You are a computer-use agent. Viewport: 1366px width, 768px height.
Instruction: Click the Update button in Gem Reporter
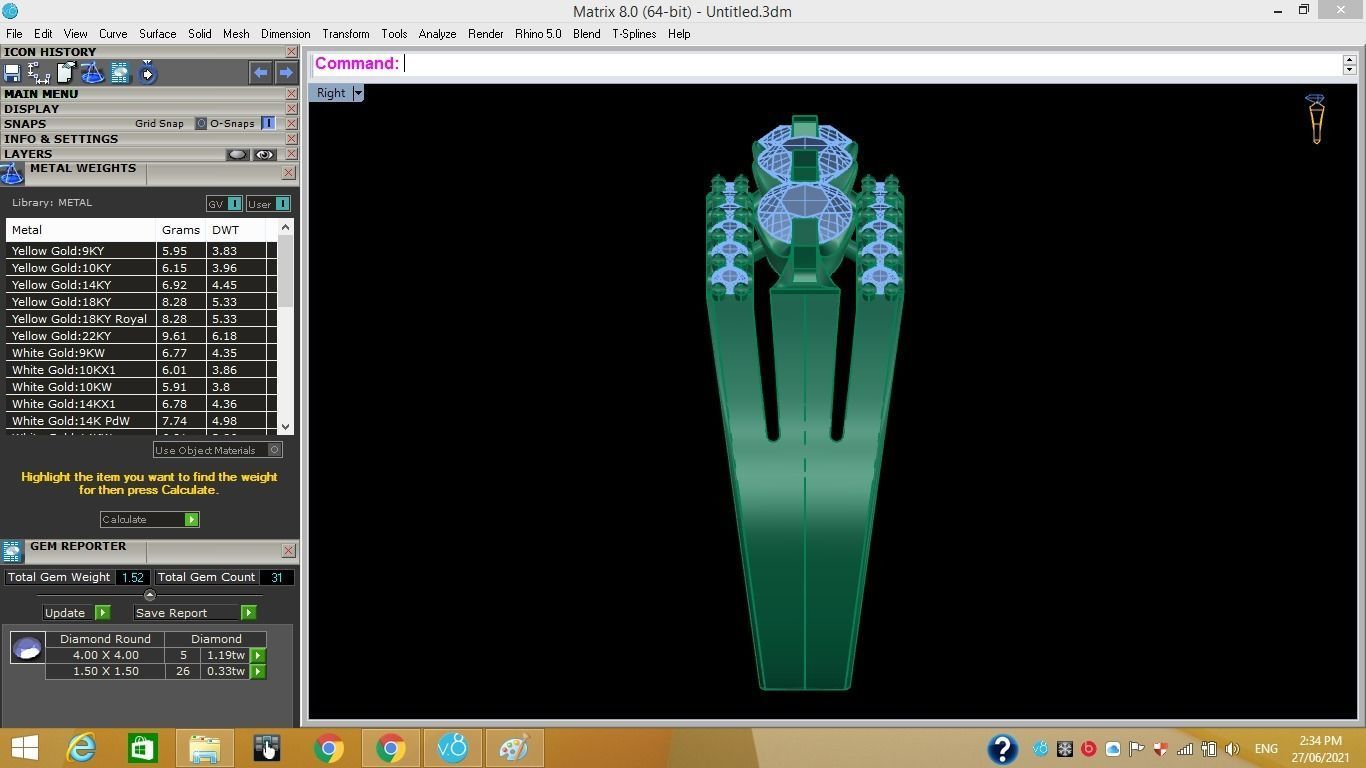pos(76,613)
